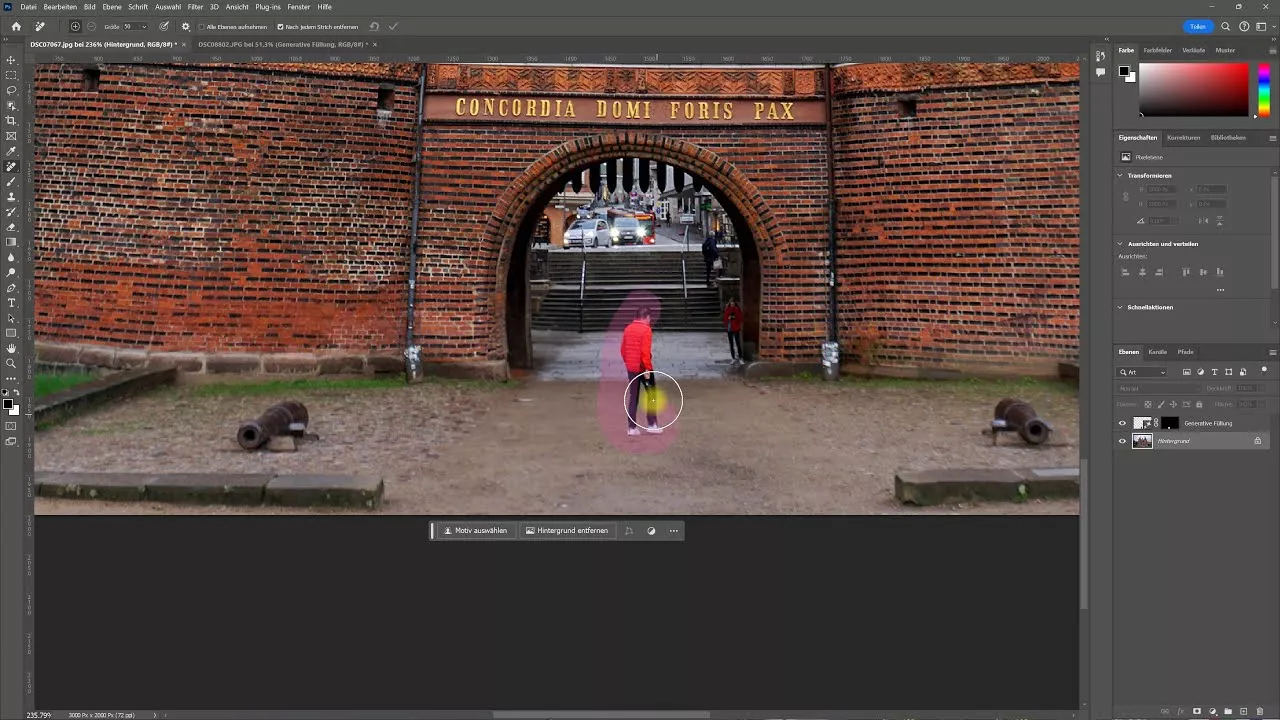Hide the Hintergrund layer visibility
1280x720 pixels.
click(x=1122, y=441)
